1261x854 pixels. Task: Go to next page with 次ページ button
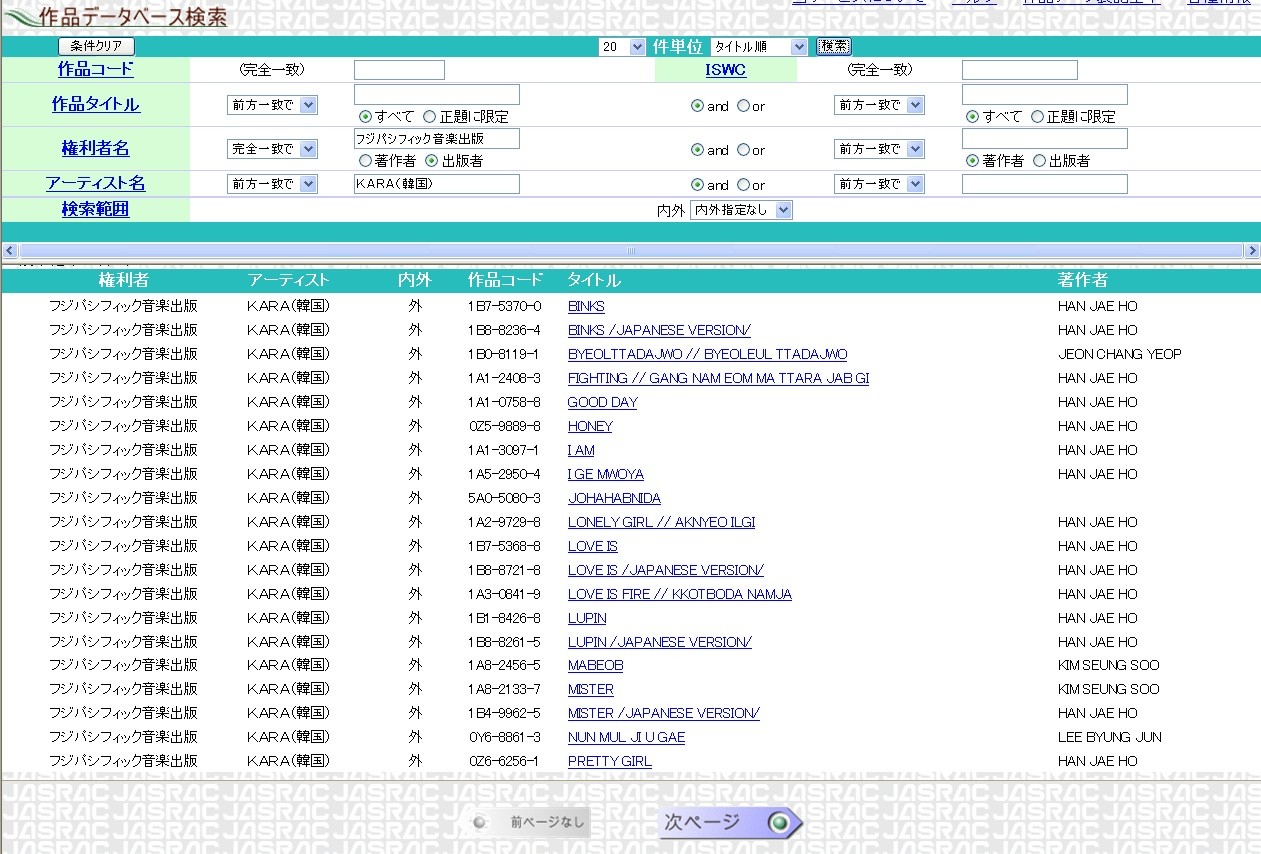[730, 822]
